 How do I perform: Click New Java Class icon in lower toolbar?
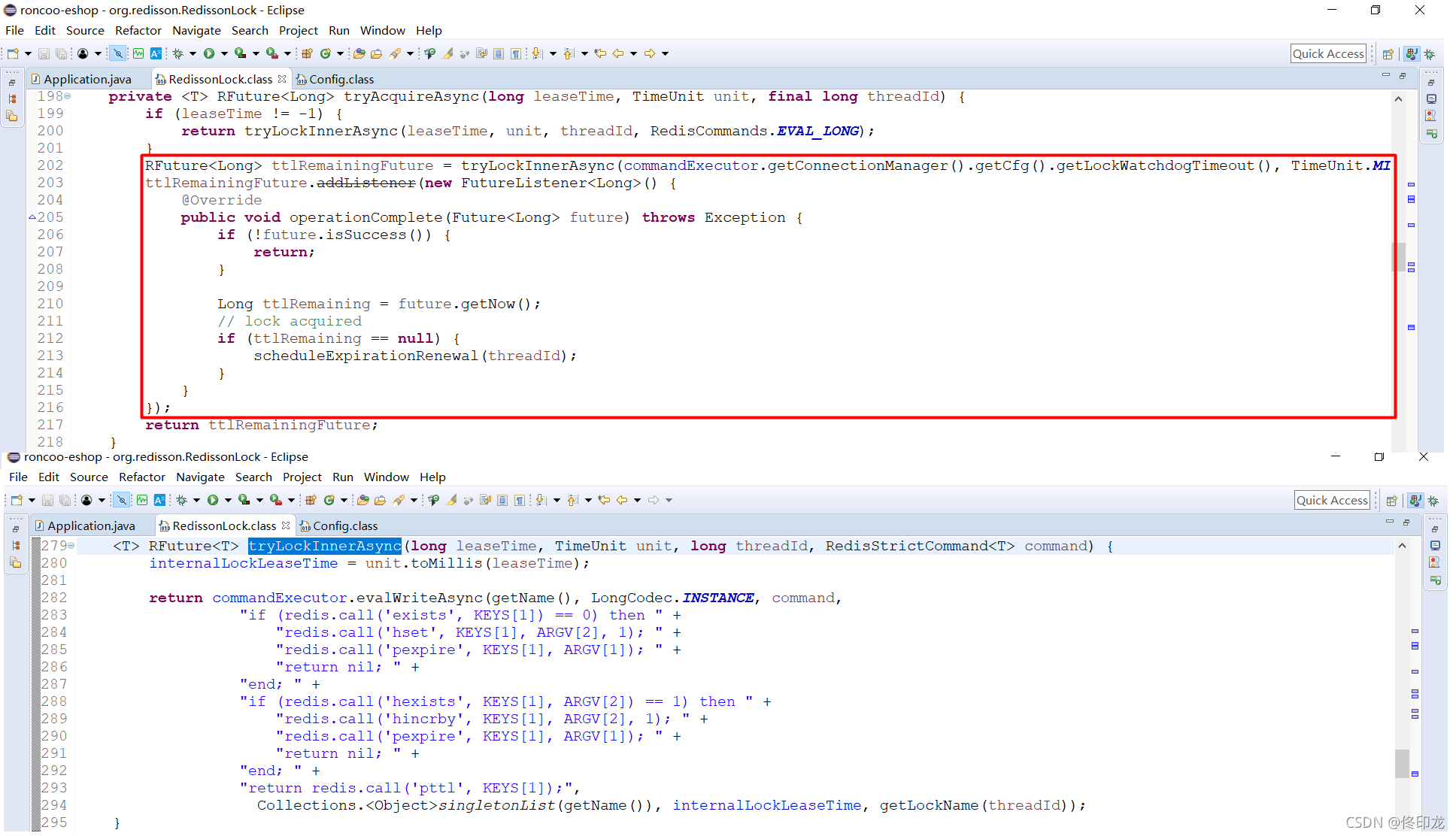point(329,500)
